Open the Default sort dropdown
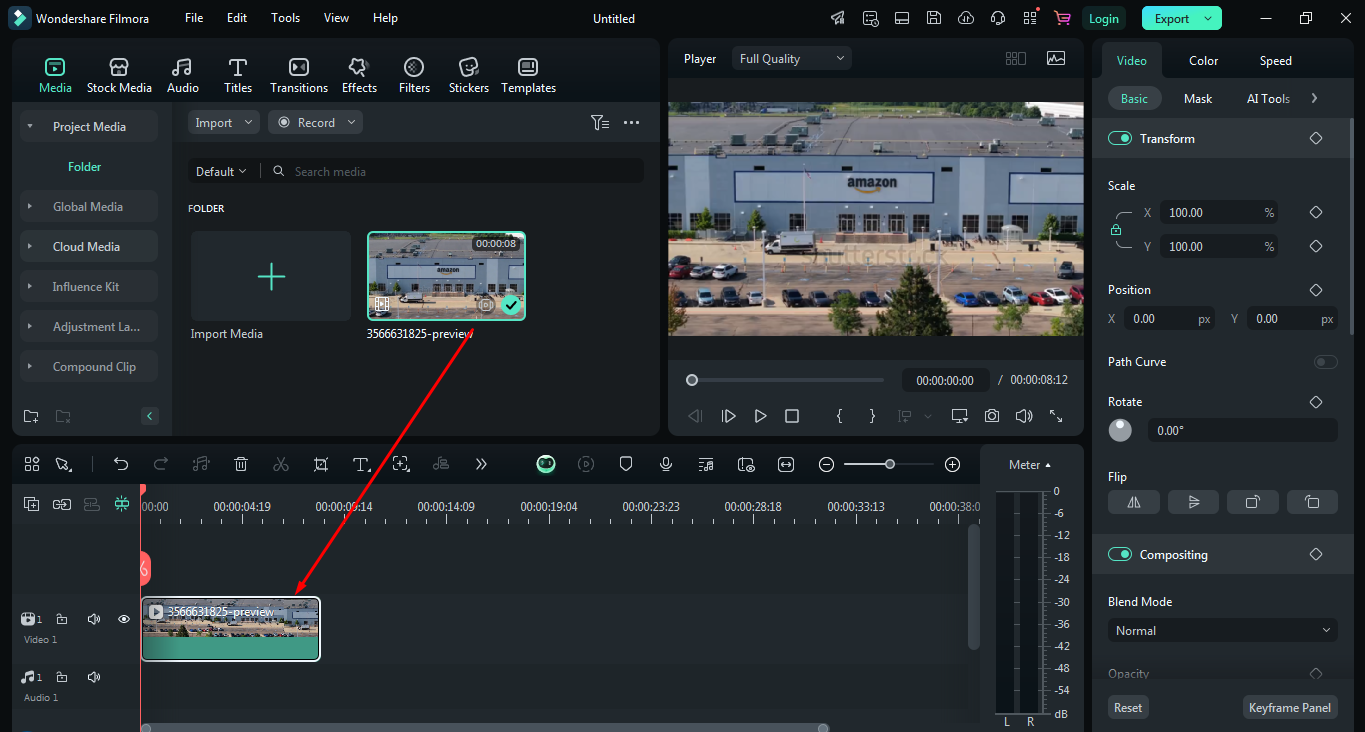 [221, 171]
